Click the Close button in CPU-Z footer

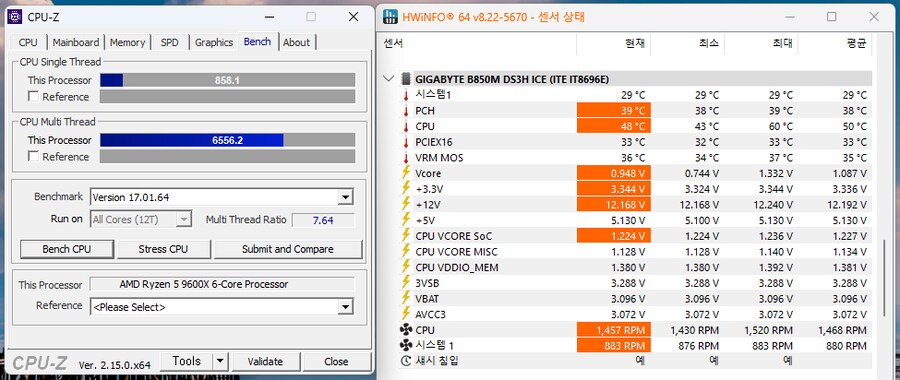click(336, 362)
